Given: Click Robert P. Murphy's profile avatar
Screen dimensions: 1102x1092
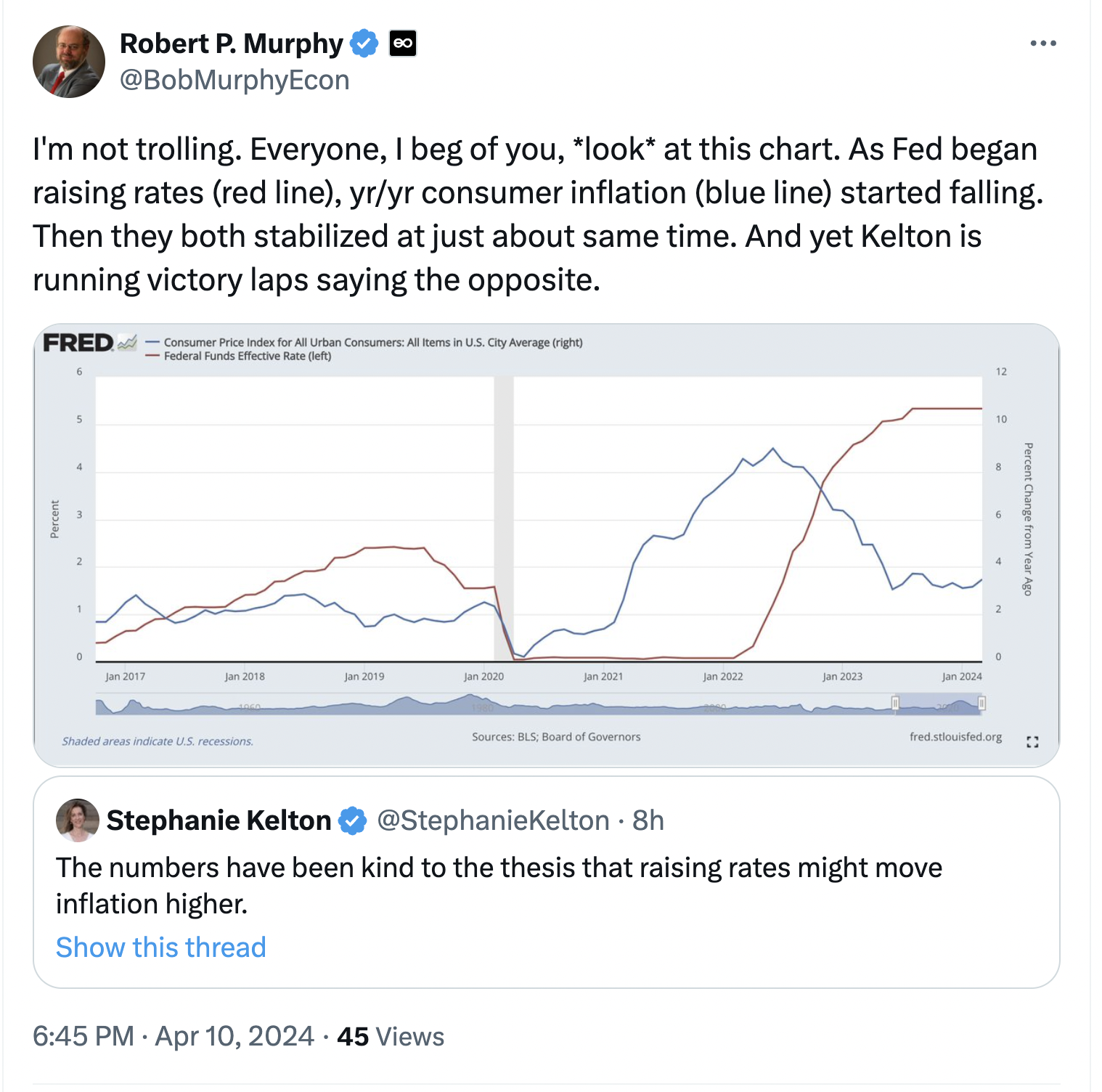Looking at the screenshot, I should click(69, 62).
